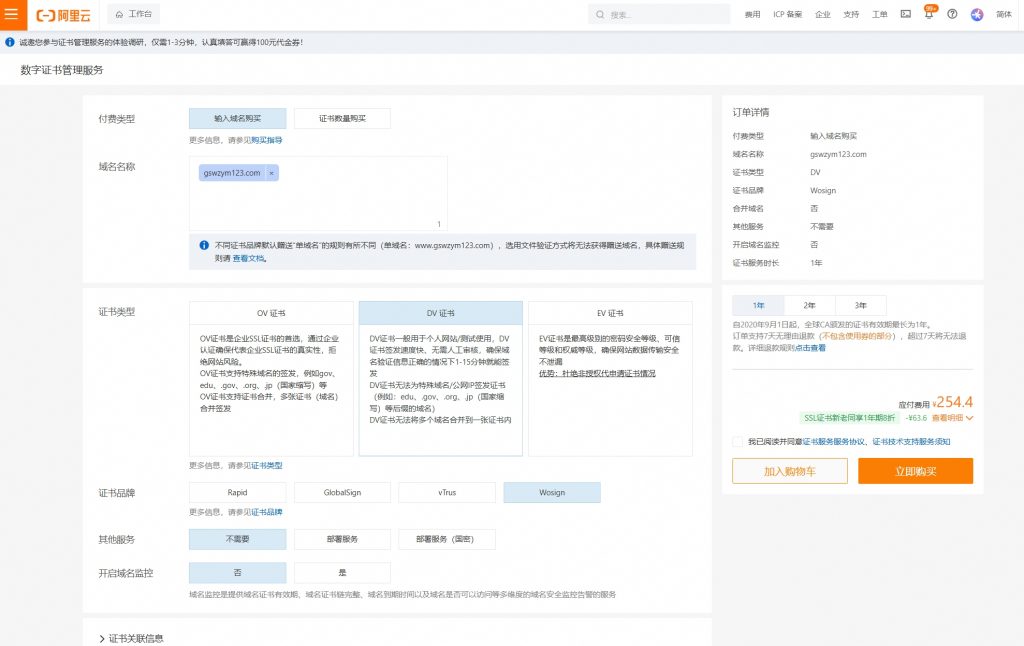This screenshot has height=646, width=1024.
Task: Expand 查看明细 price details
Action: (x=952, y=418)
